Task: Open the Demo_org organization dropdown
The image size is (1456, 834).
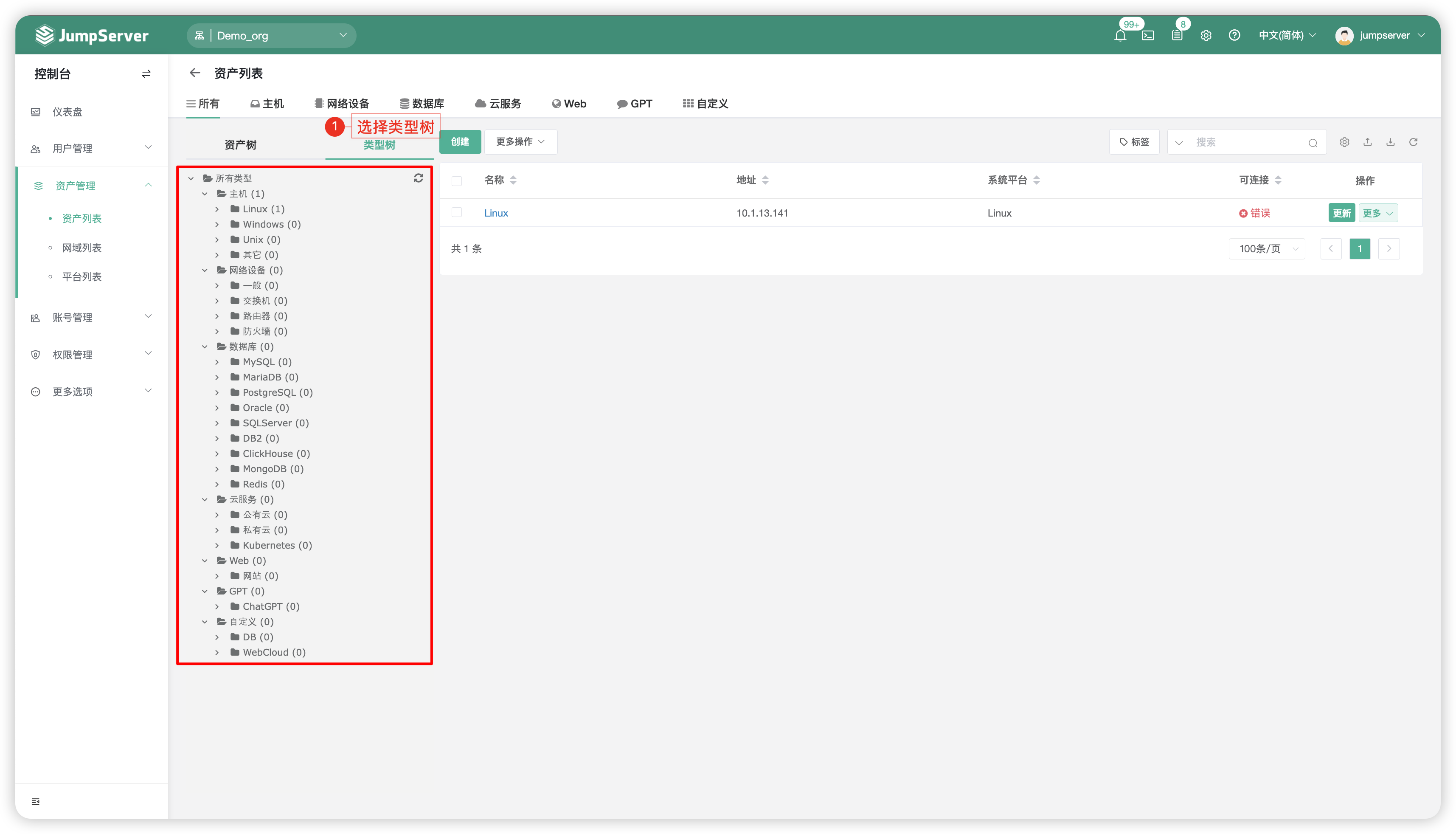Action: [271, 36]
